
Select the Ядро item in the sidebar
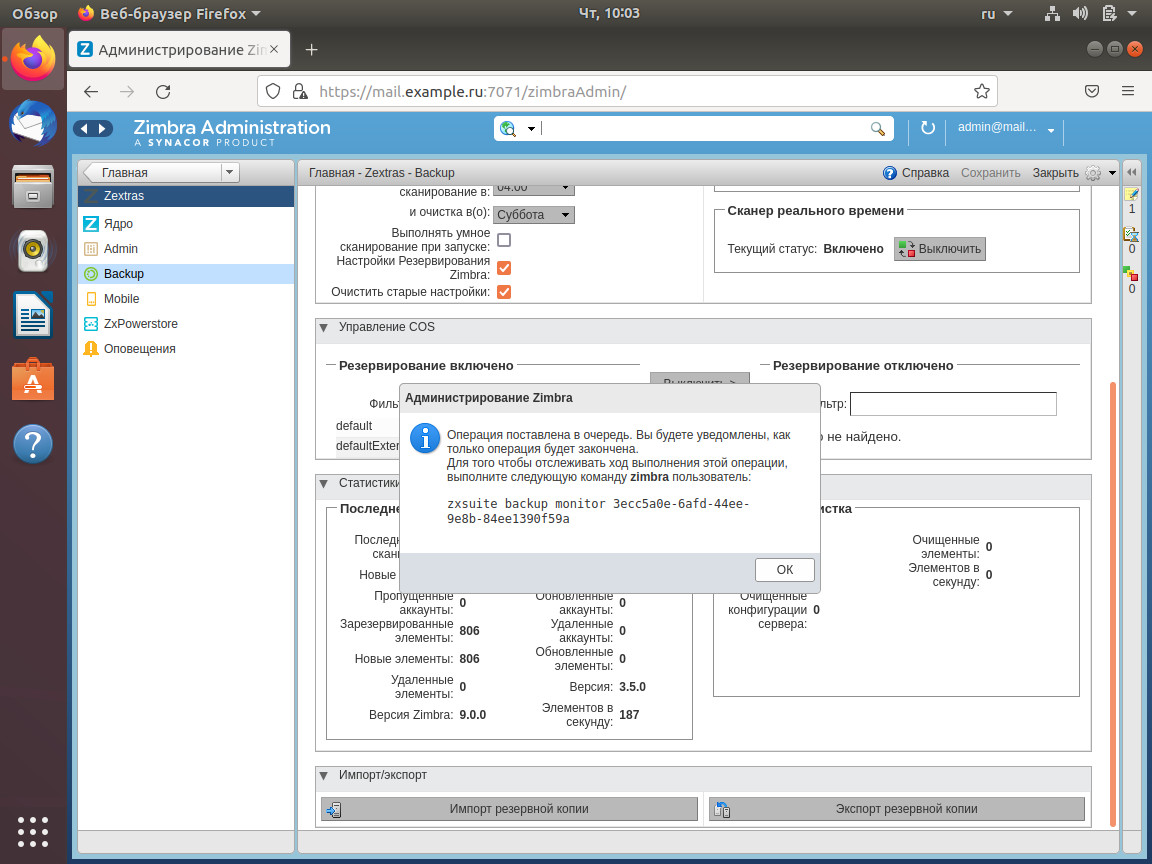118,224
